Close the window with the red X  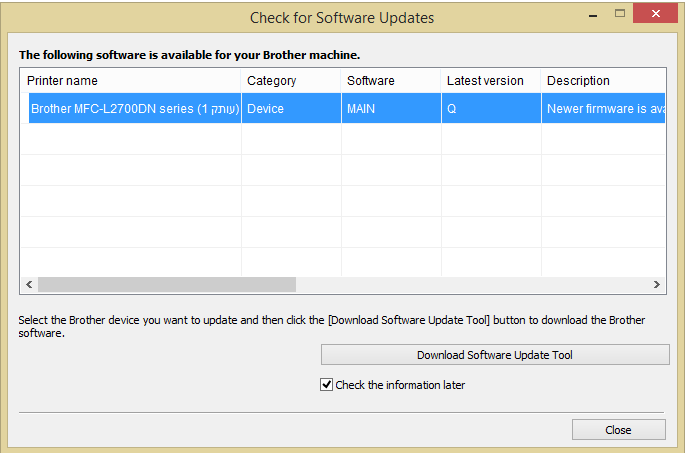point(655,14)
